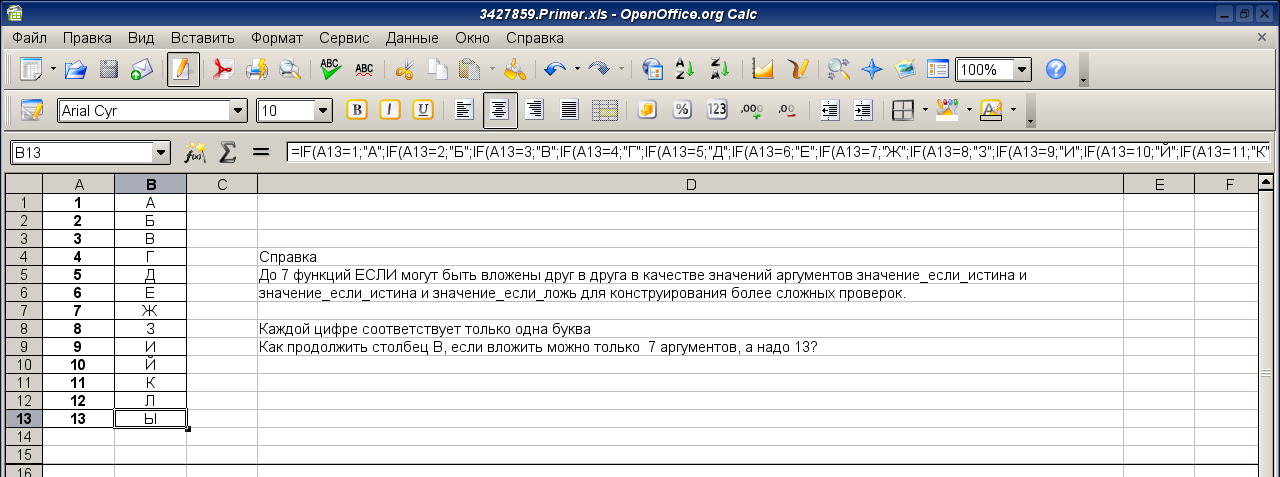Open Function Wizard icon
This screenshot has height=477, width=1280.
click(195, 152)
